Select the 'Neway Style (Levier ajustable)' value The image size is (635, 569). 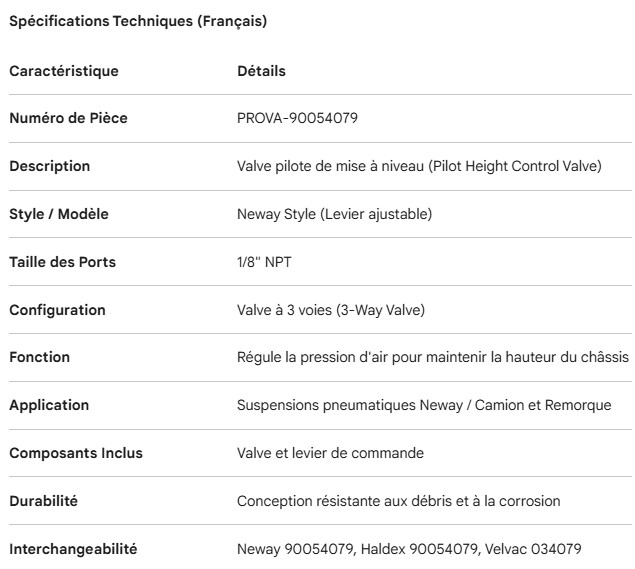coord(334,214)
